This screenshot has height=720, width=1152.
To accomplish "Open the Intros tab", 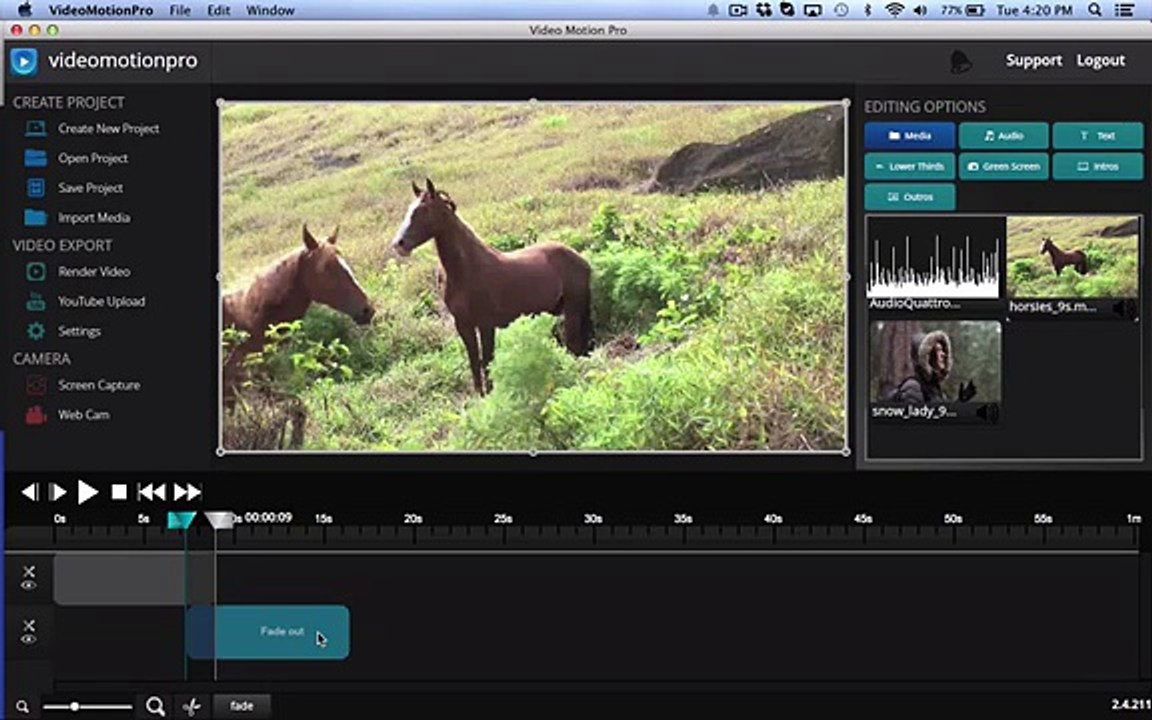I will pyautogui.click(x=1098, y=167).
